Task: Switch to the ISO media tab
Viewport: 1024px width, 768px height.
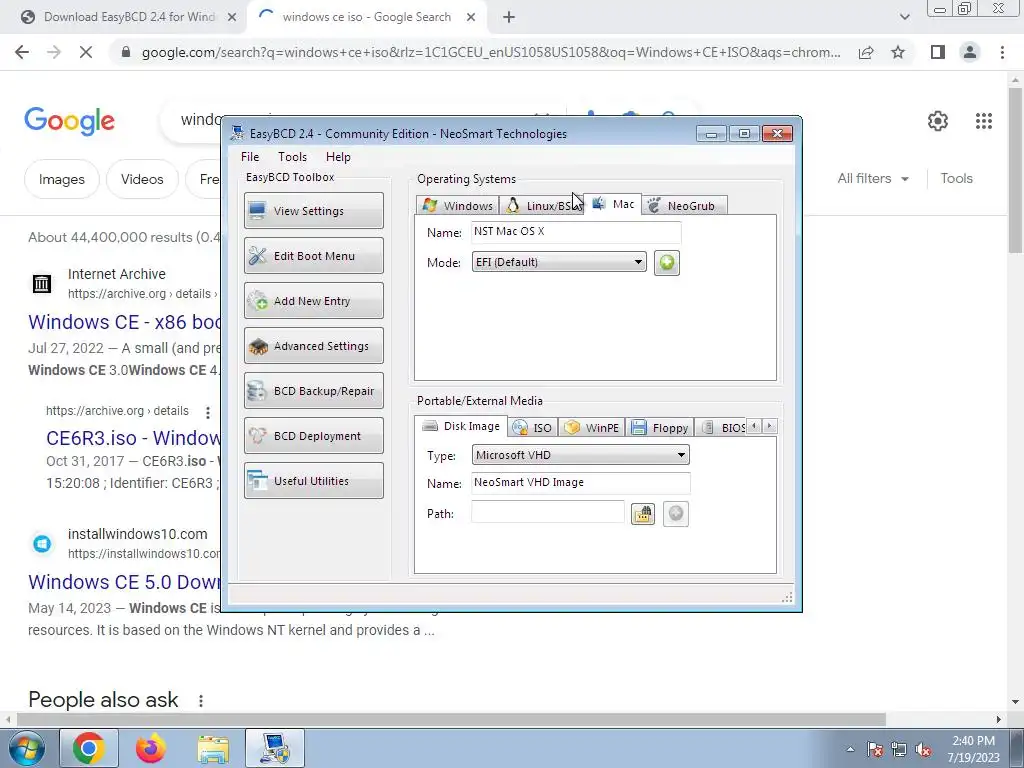Action: pyautogui.click(x=533, y=428)
